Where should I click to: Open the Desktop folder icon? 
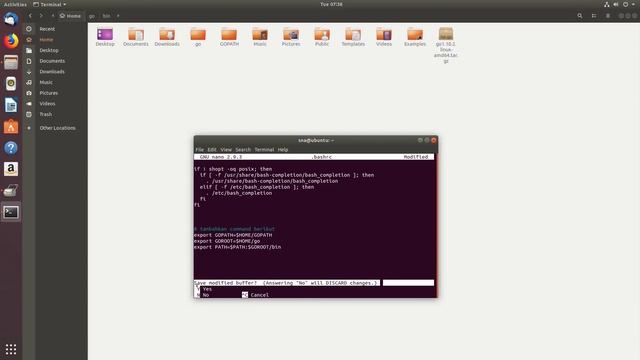point(105,37)
